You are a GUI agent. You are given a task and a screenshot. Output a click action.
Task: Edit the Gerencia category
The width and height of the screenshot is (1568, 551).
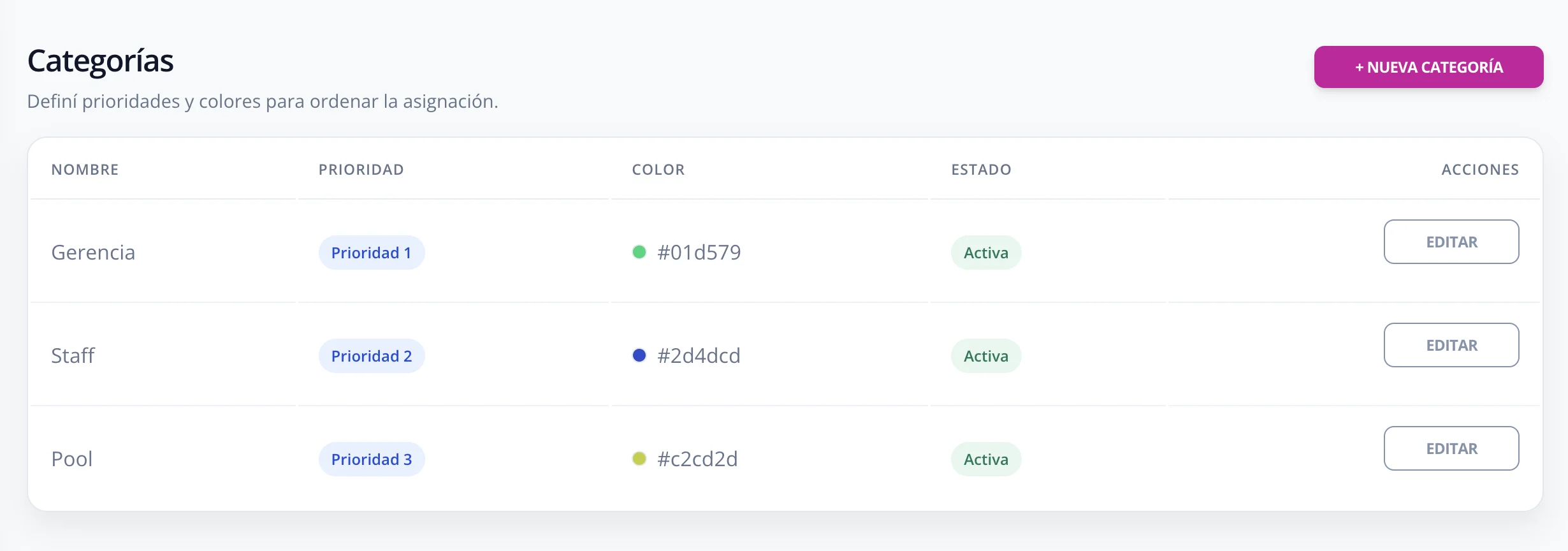coord(1451,242)
